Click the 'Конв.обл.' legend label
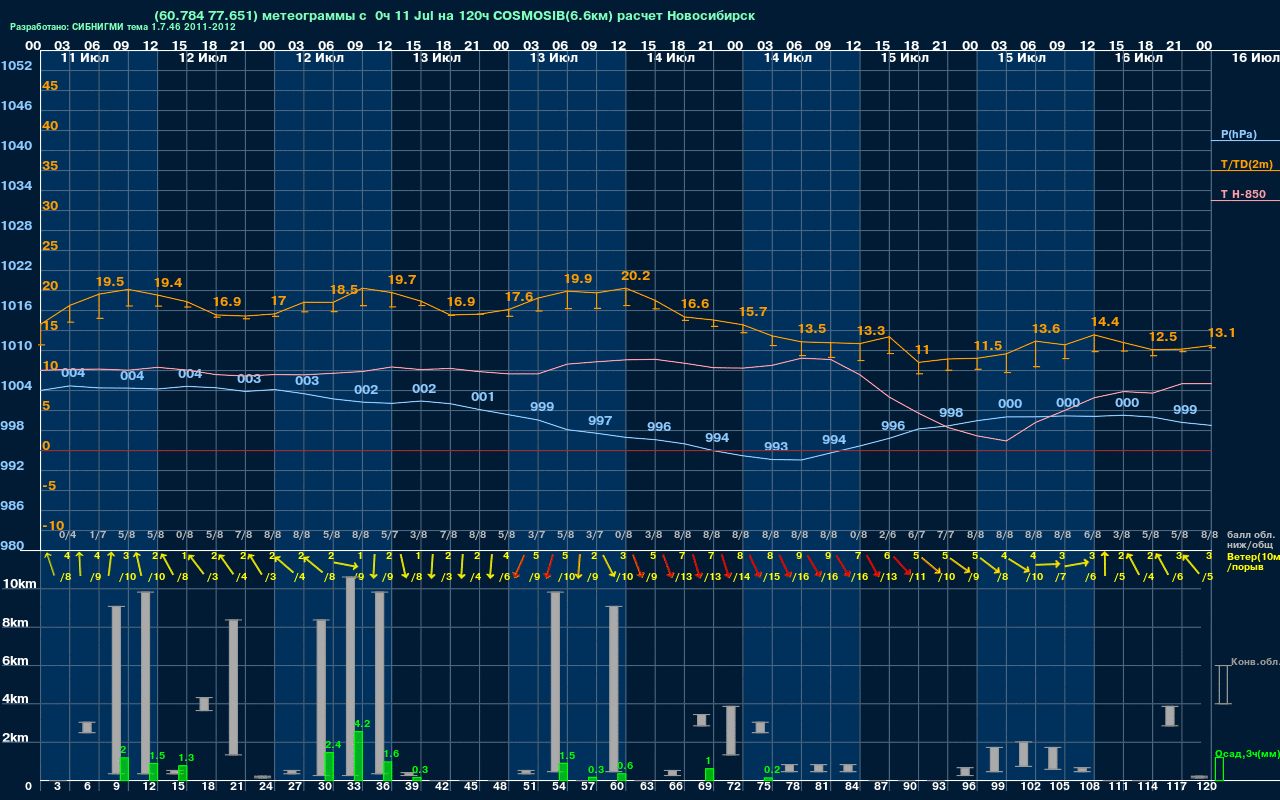 click(1254, 662)
